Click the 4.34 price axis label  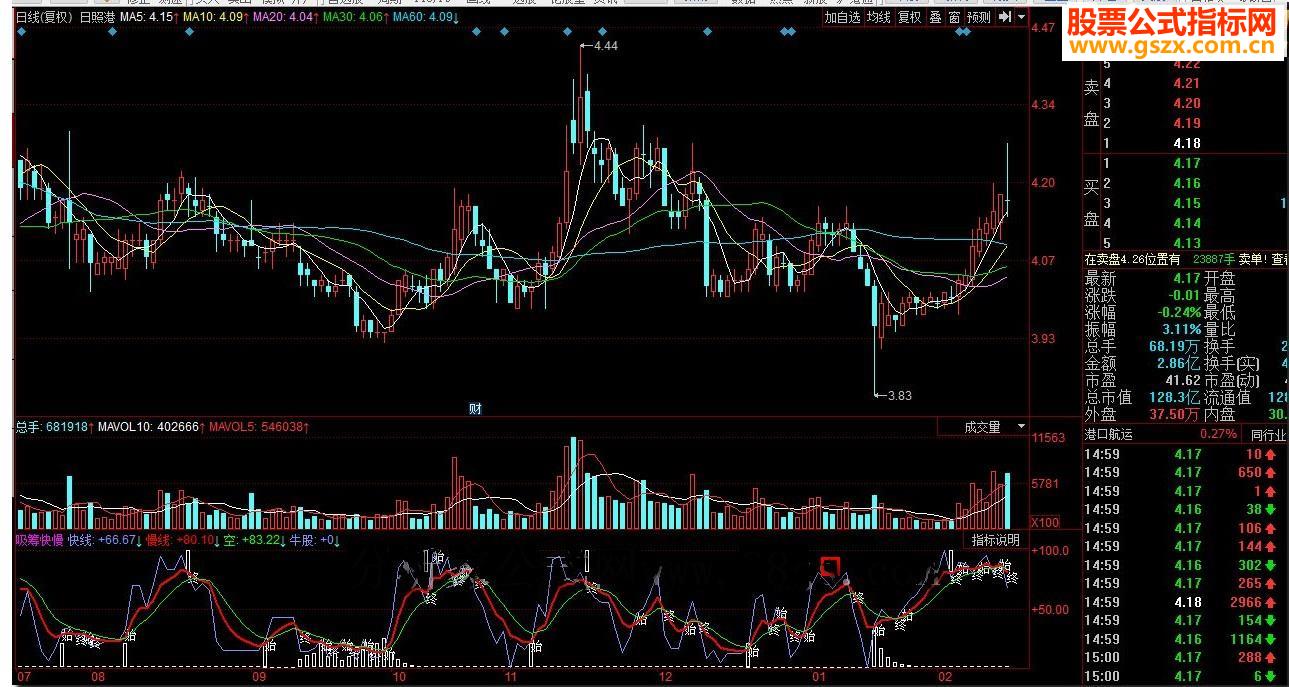(x=1043, y=105)
